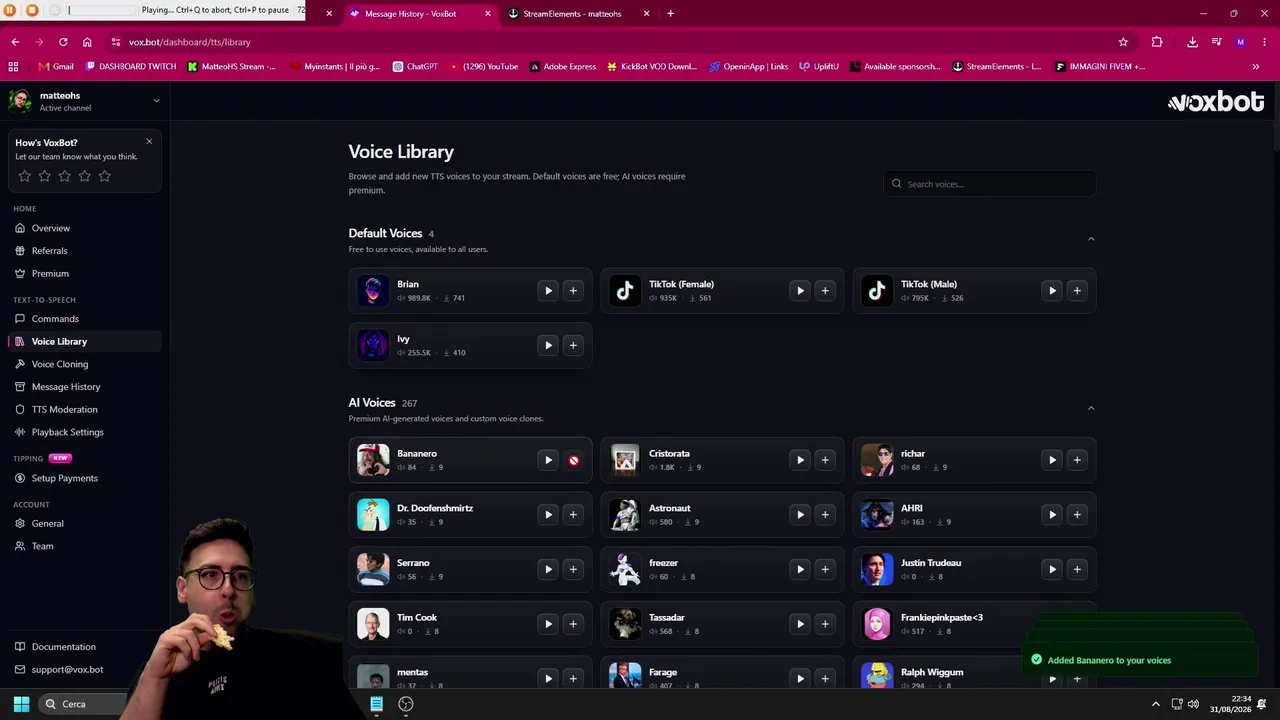Viewport: 1280px width, 720px height.
Task: Play the TikTok (Female) voice preview
Action: 800,291
